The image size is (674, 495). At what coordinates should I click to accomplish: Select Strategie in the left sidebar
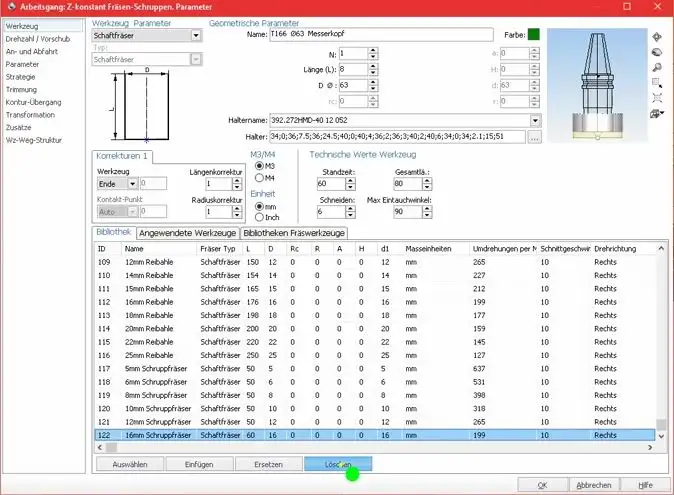click(20, 76)
